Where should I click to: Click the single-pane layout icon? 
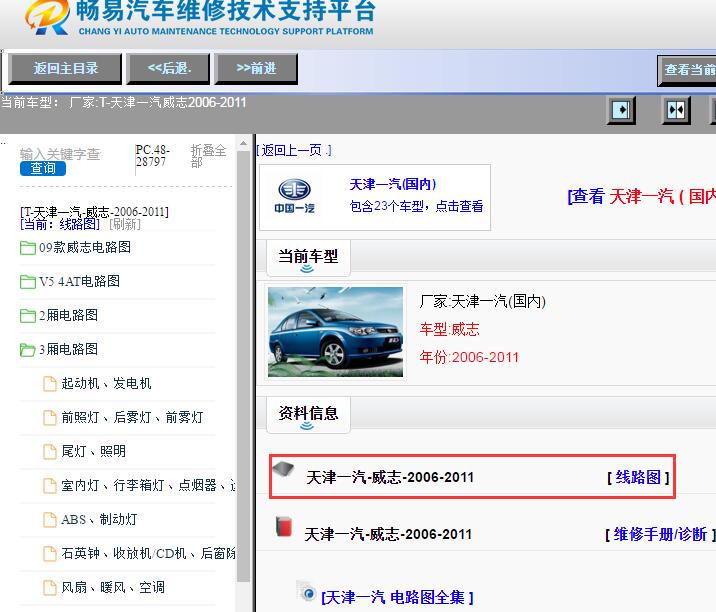(x=621, y=110)
